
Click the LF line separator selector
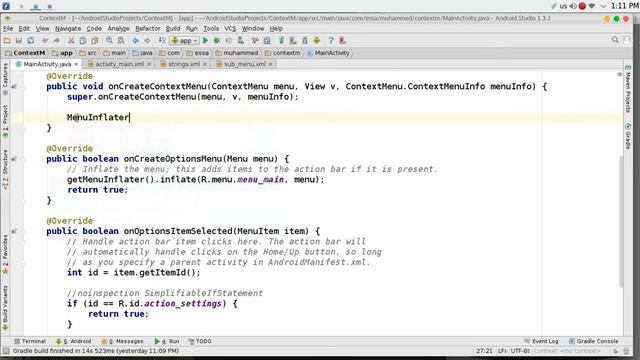tap(502, 351)
